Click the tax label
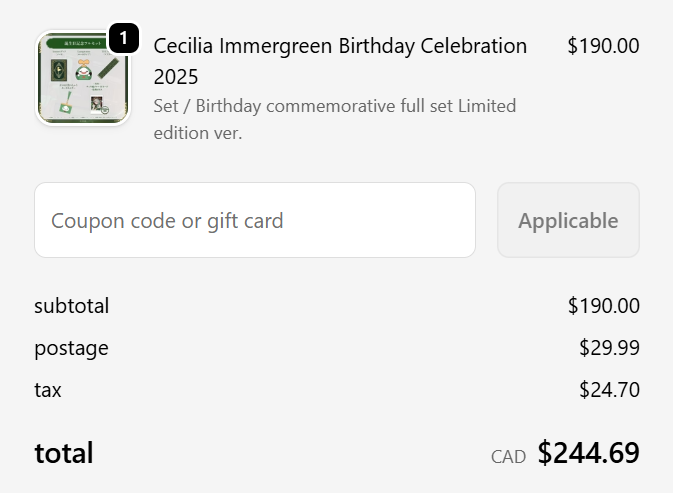673x493 pixels. pos(48,390)
